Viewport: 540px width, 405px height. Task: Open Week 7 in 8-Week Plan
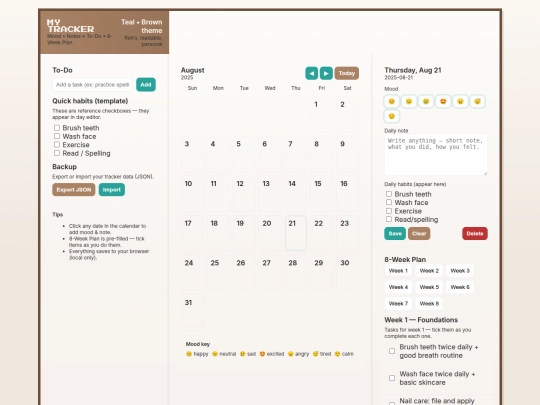pos(398,303)
